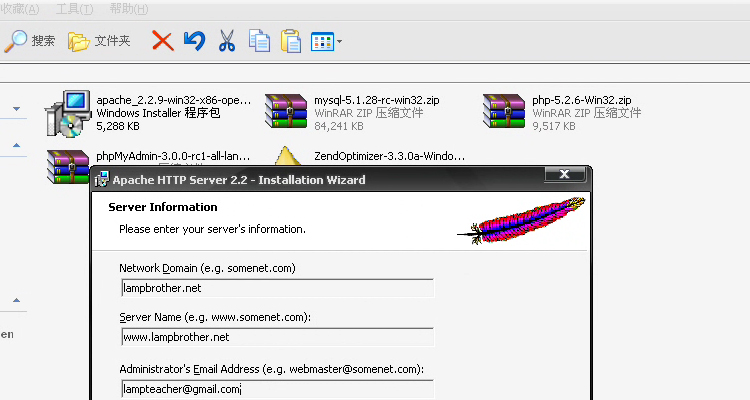Close the Apache Installation Wizard dialog
750x400 pixels.
[565, 174]
